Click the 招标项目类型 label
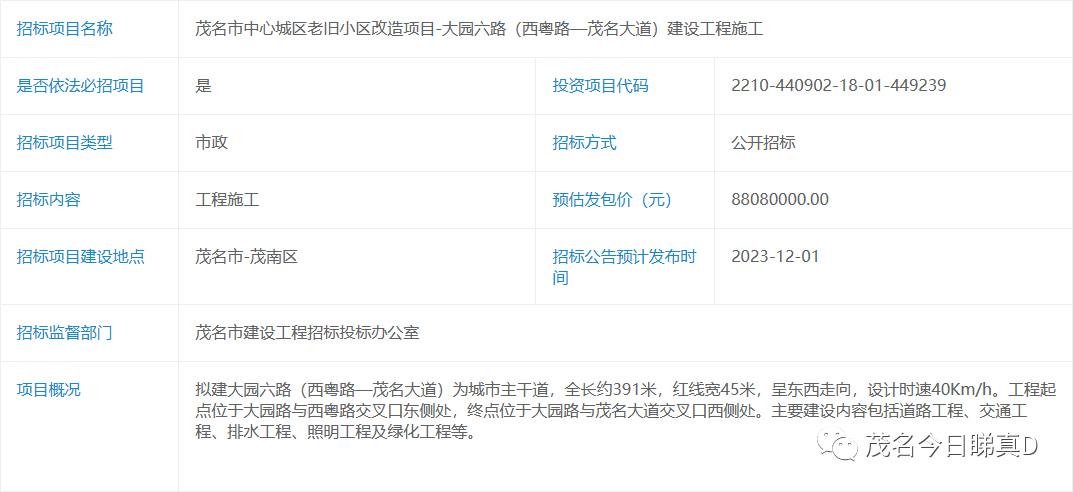Screen dimensions: 1073x492 click(64, 143)
